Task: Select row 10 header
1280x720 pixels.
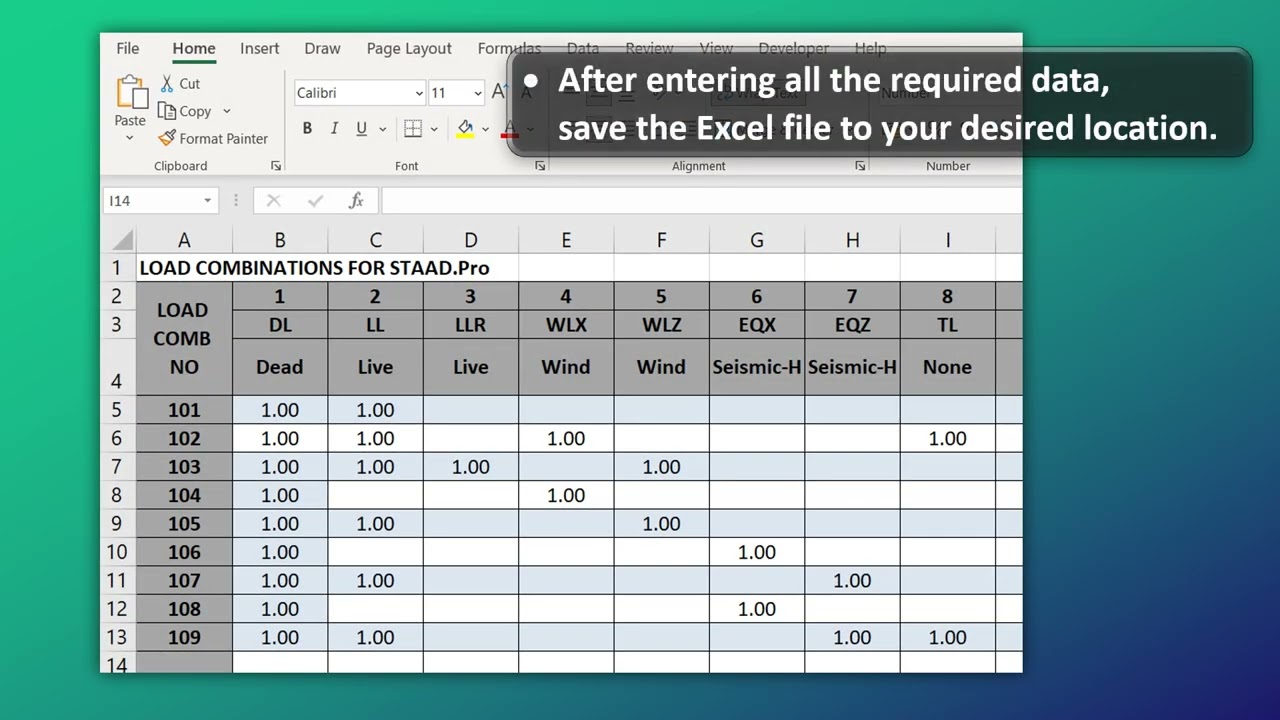Action: 118,552
